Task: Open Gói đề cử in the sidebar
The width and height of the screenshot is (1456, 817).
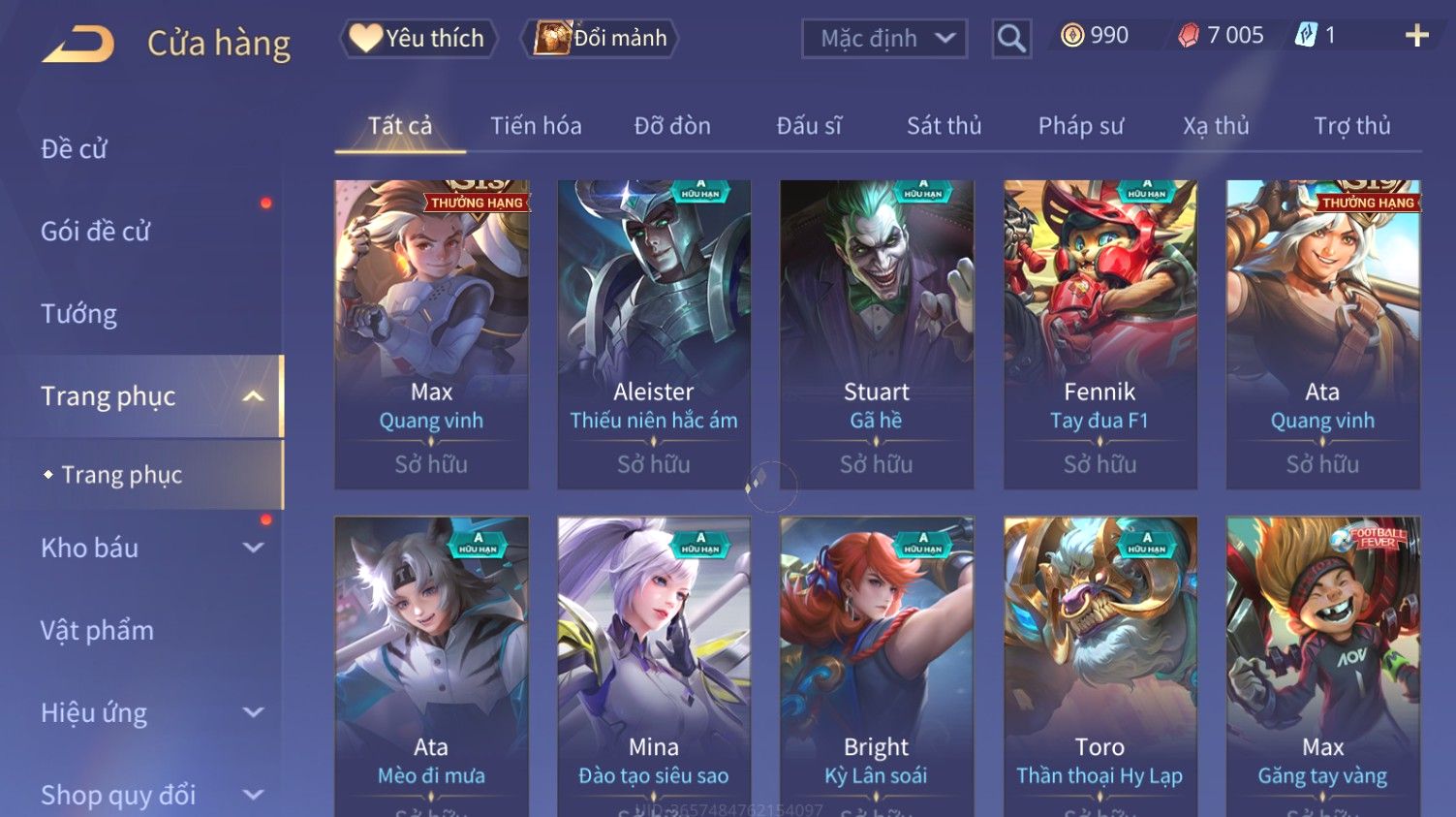Action: [x=95, y=232]
